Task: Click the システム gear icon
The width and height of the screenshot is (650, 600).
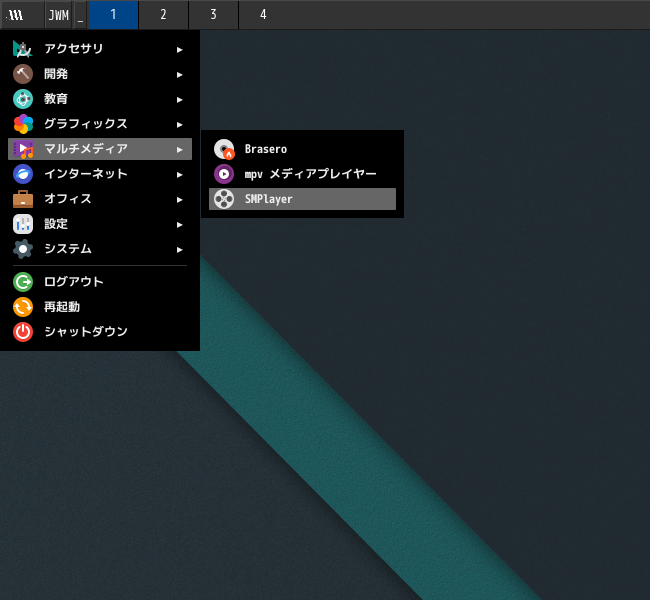Action: (x=23, y=249)
